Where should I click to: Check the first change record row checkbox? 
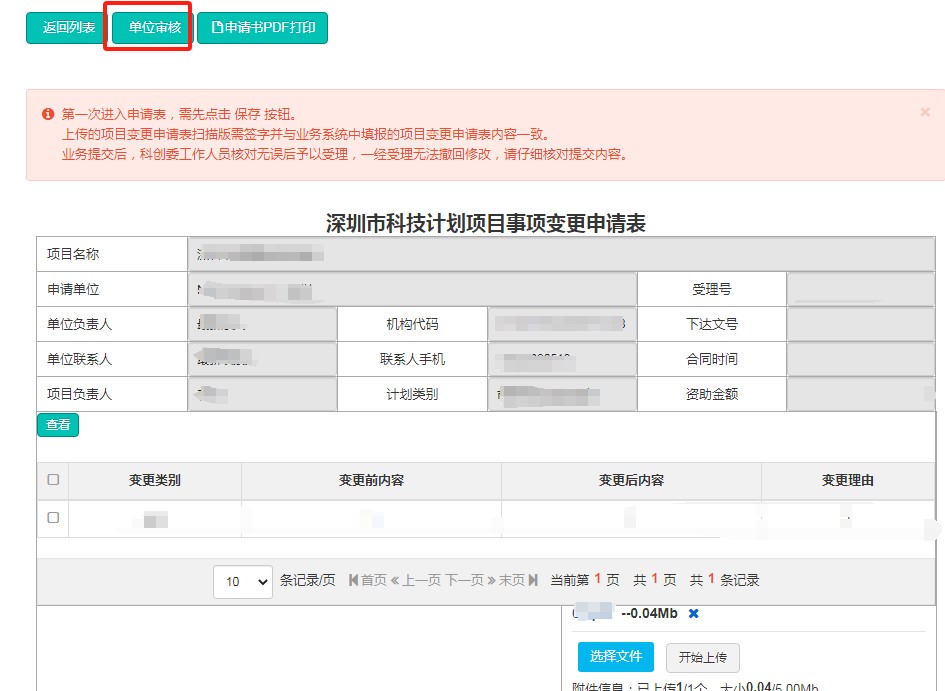point(53,518)
